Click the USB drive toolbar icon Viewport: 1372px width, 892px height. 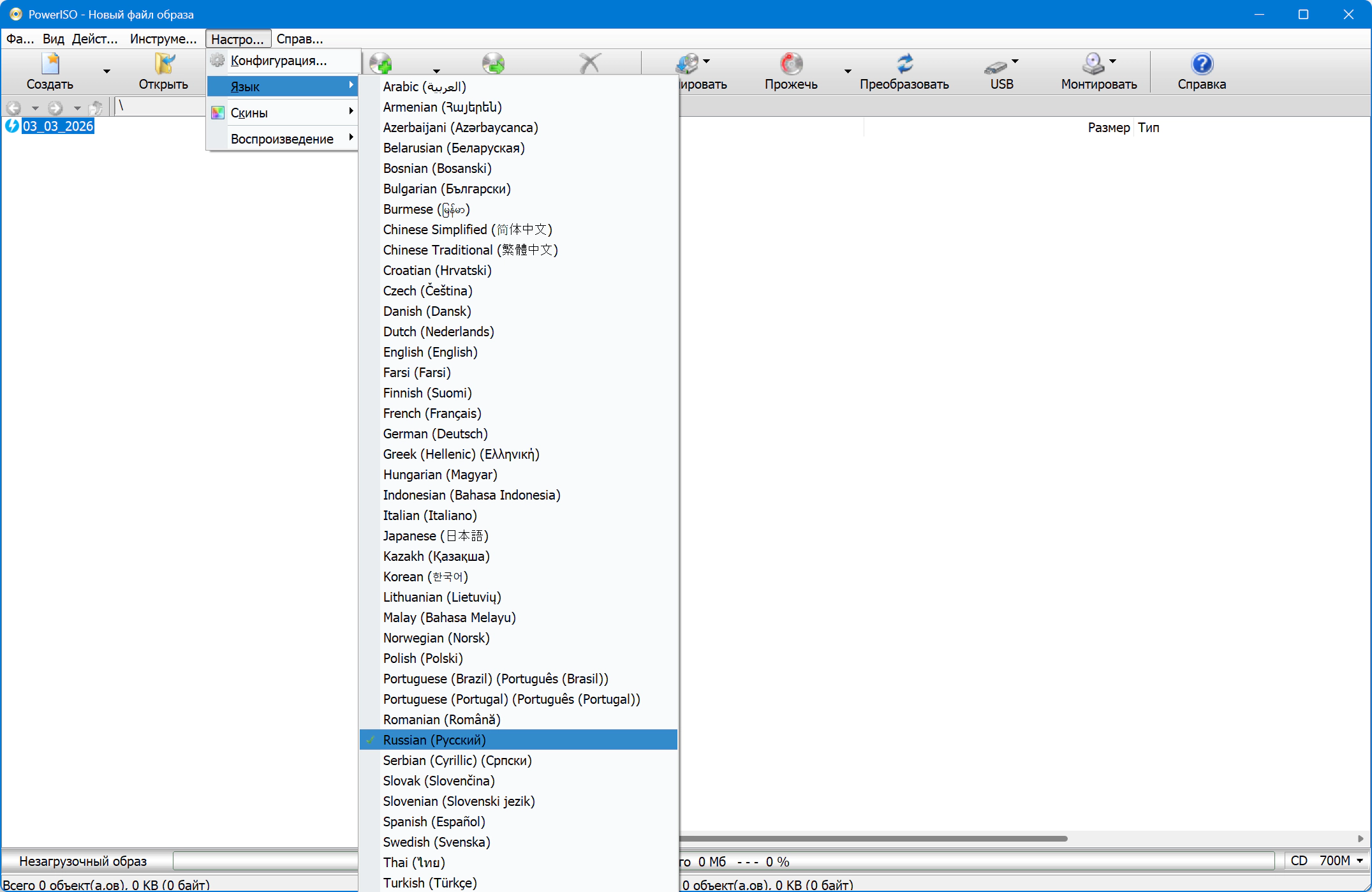pyautogui.click(x=995, y=66)
